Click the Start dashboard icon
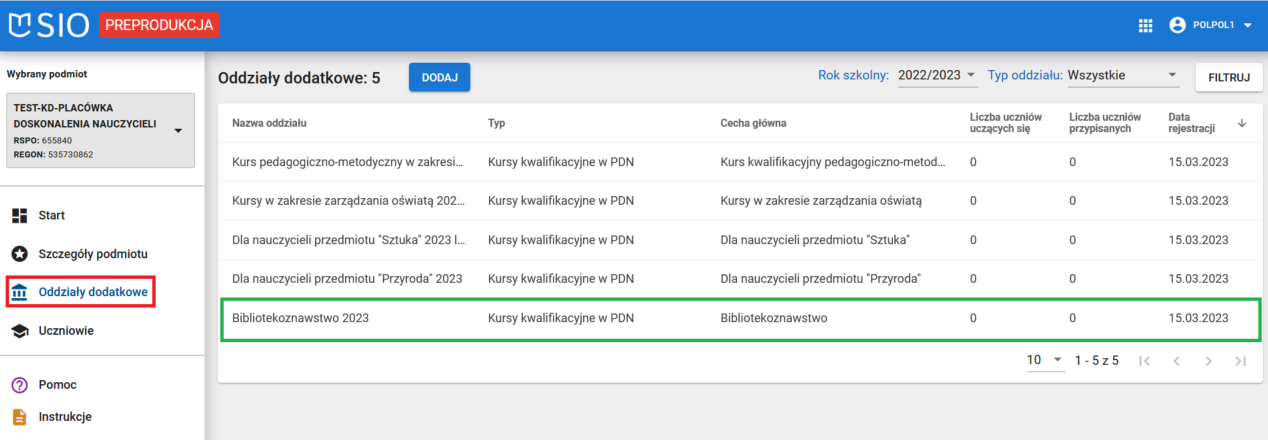Image resolution: width=1268 pixels, height=440 pixels. pos(19,216)
